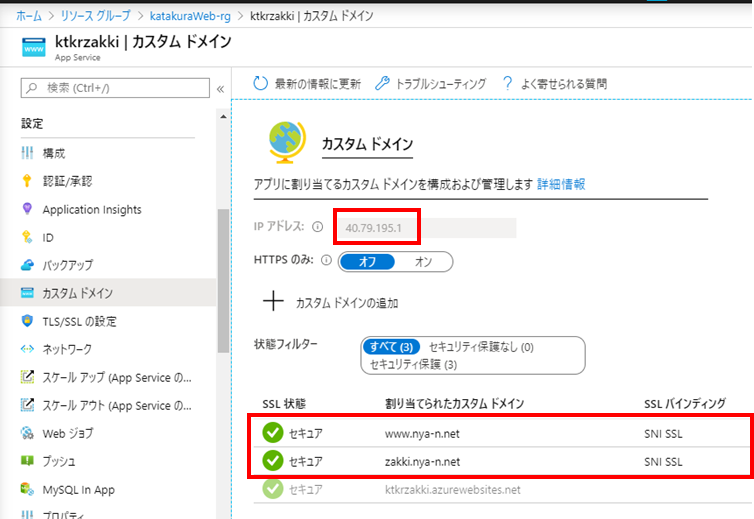Set HTTPS のみ to オン
The width and height of the screenshot is (754, 519).
423,262
